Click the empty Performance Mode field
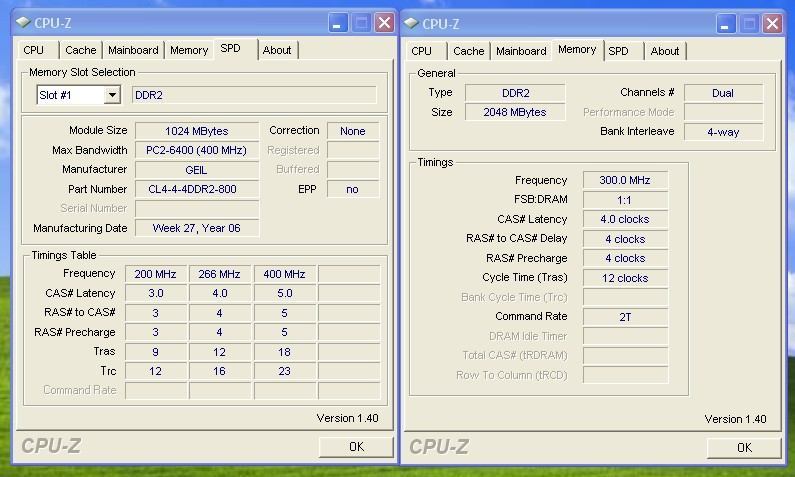 (724, 112)
